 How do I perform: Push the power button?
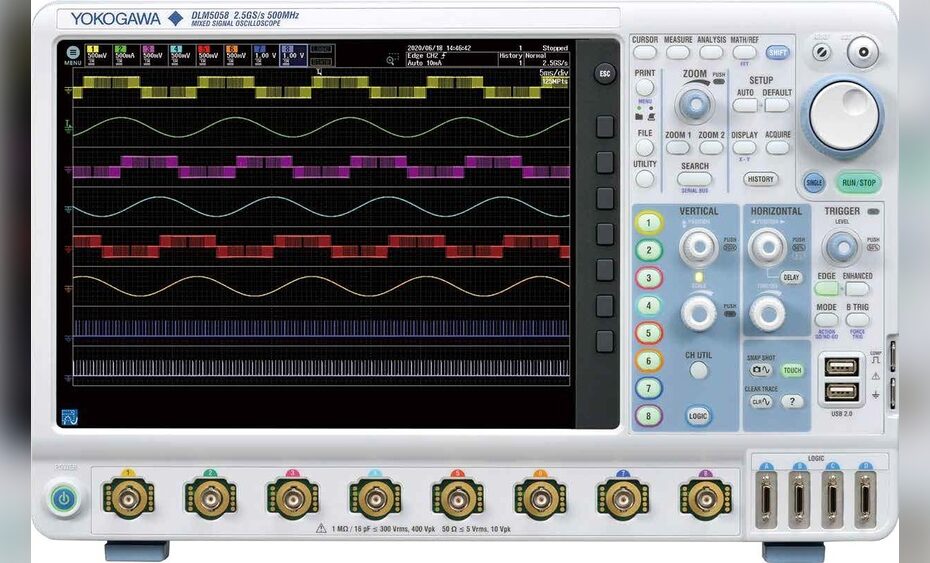coord(63,499)
